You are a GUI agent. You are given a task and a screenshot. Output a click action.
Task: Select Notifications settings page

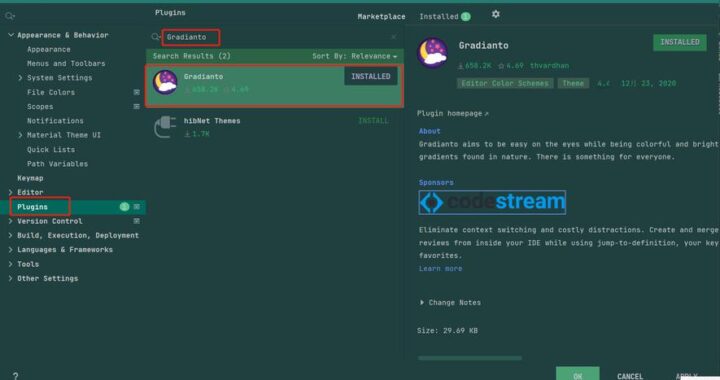(55, 121)
